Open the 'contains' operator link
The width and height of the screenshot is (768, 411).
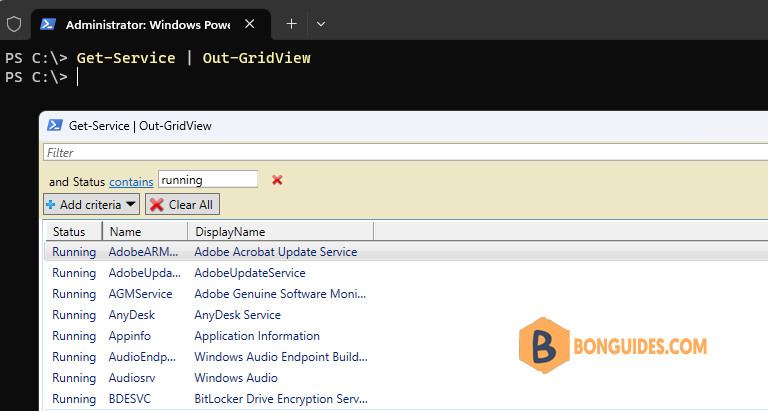coord(131,182)
